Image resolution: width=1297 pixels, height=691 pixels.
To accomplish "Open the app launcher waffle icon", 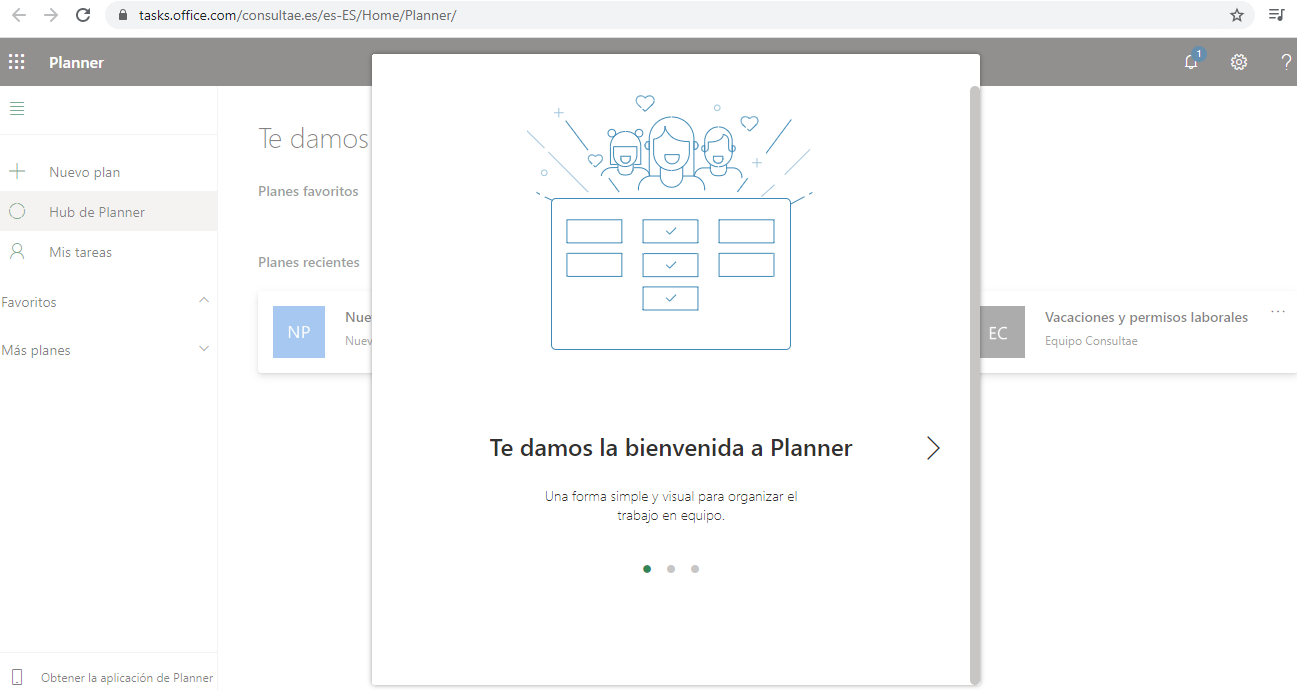I will (x=17, y=62).
